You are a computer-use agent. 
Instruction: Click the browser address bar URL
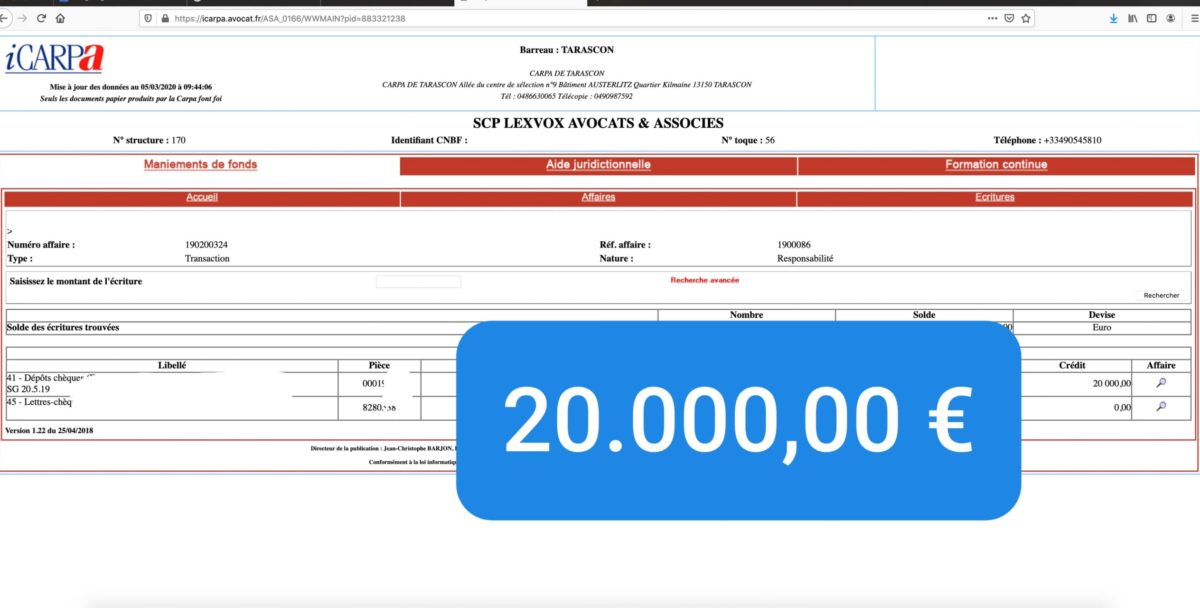tap(289, 18)
